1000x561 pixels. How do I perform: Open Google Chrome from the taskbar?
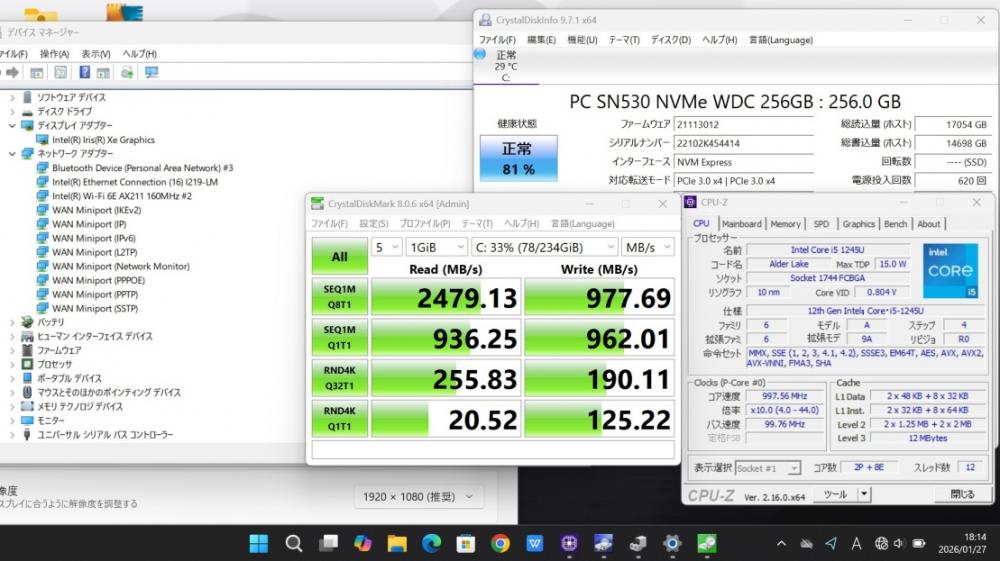pyautogui.click(x=500, y=543)
